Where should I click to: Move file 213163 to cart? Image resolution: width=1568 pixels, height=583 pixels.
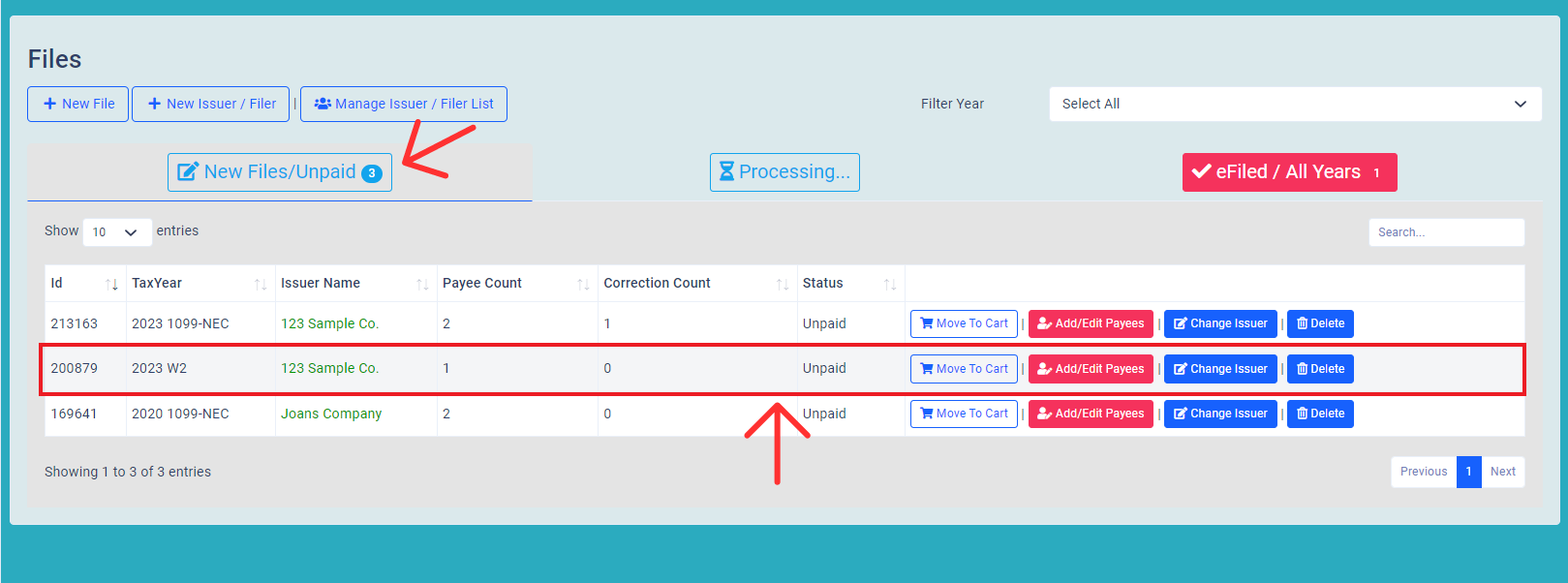coord(964,323)
